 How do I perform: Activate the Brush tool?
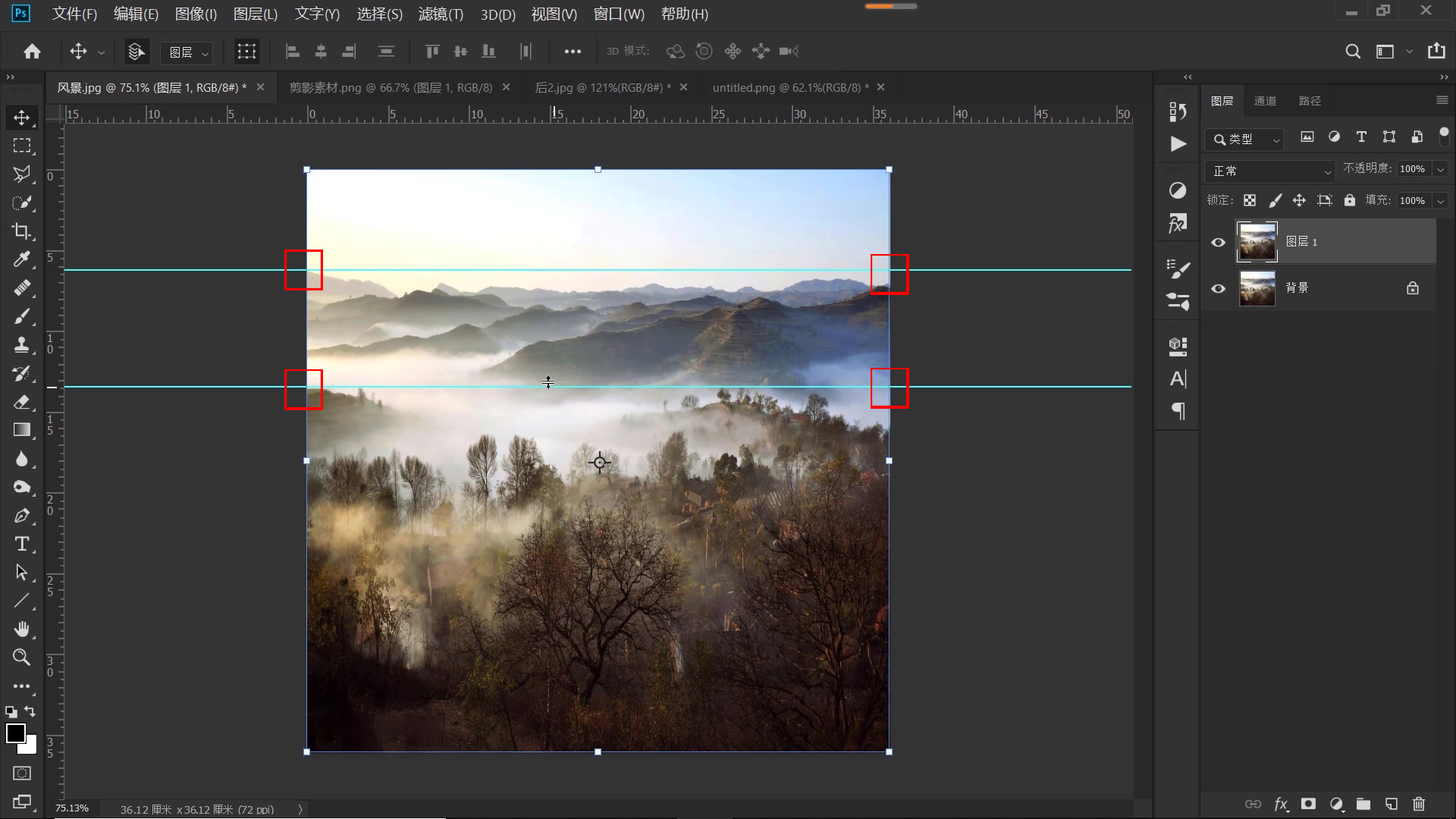point(22,316)
